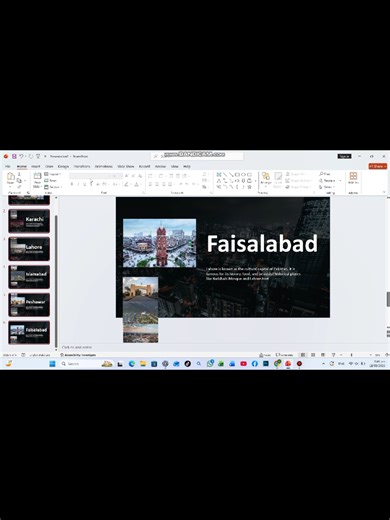Image resolution: width=390 pixels, height=520 pixels.
Task: Toggle Underline formatting
Action: [85, 184]
